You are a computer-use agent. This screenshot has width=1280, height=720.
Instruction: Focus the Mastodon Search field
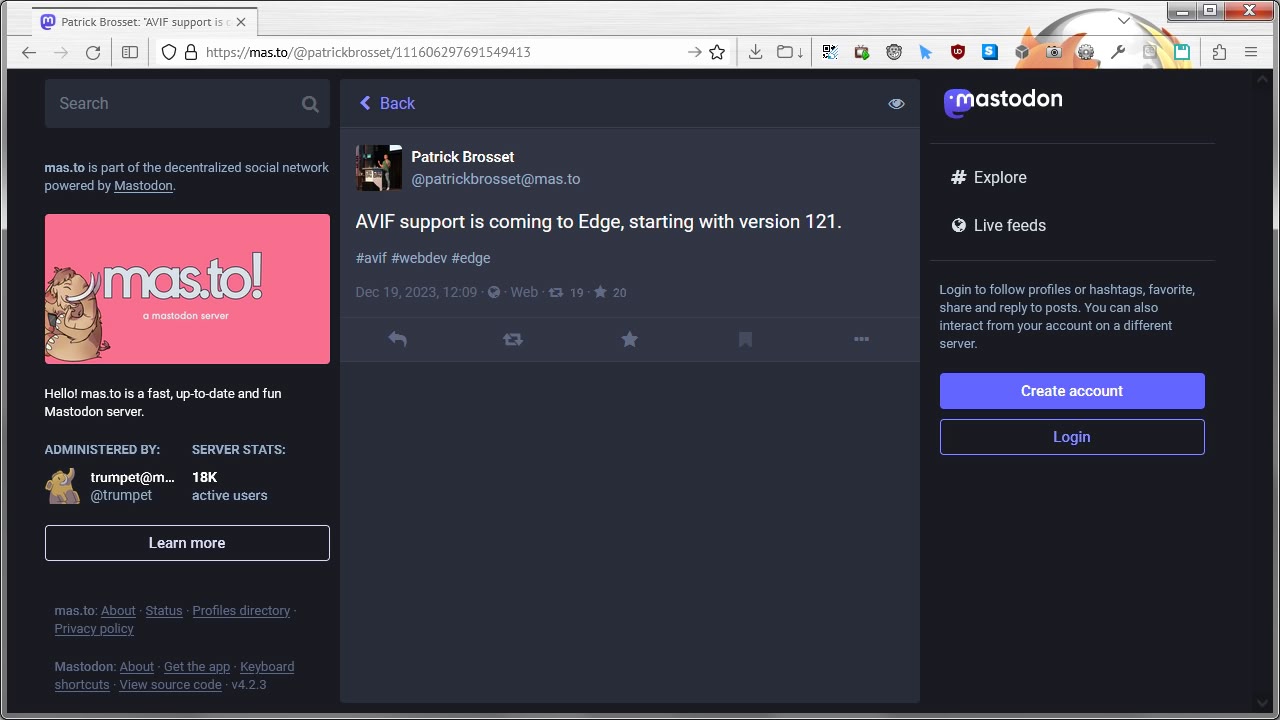click(187, 103)
